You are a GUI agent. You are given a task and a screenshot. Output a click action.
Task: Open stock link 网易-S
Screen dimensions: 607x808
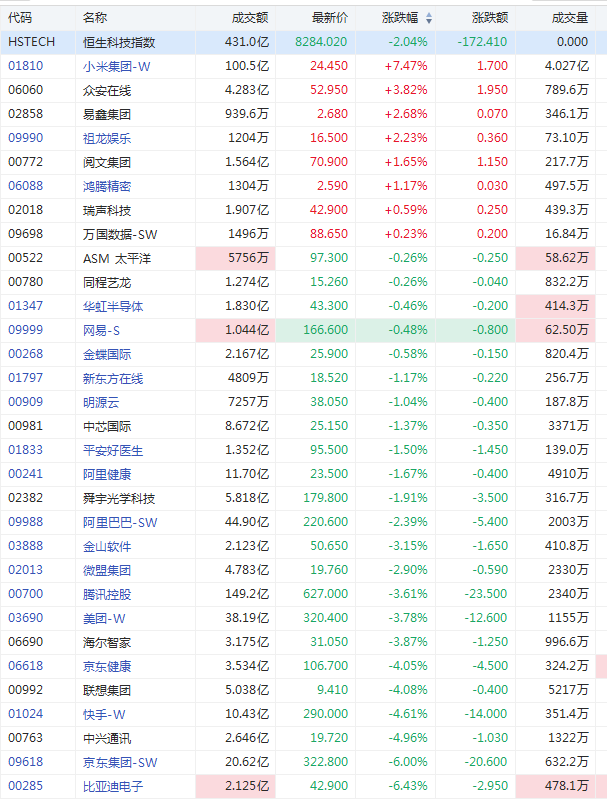(102, 330)
